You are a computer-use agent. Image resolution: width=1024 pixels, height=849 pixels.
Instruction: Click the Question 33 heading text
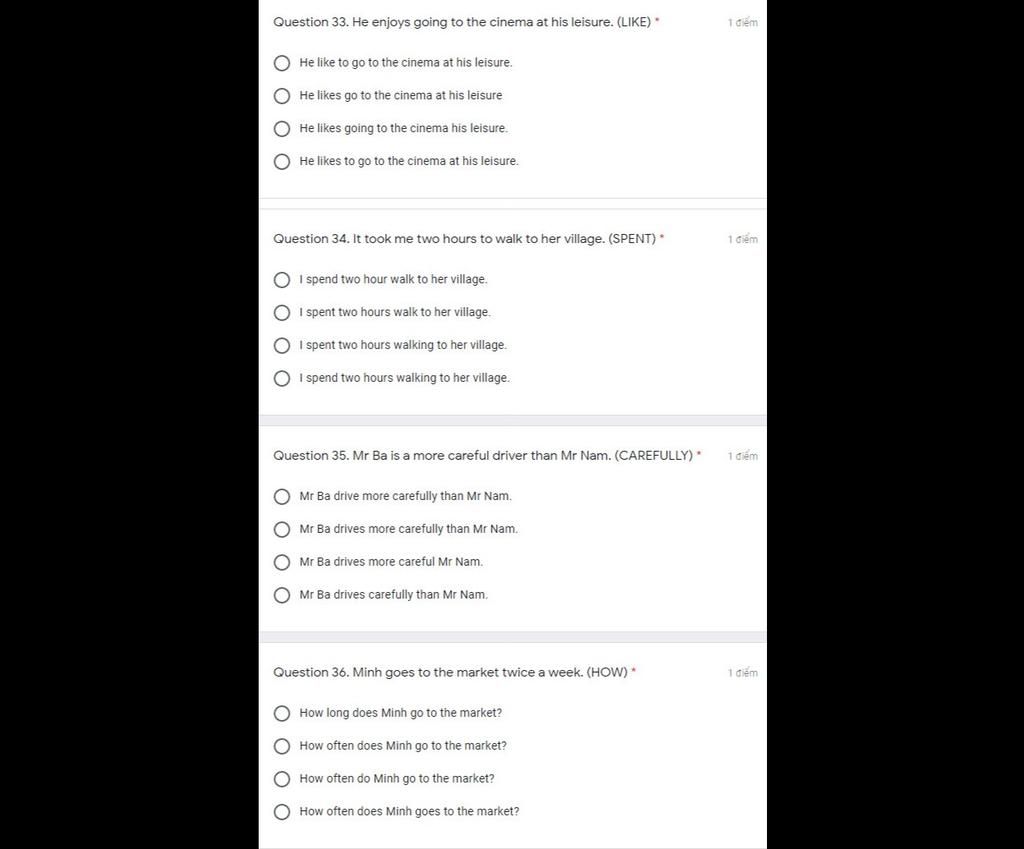(x=462, y=22)
